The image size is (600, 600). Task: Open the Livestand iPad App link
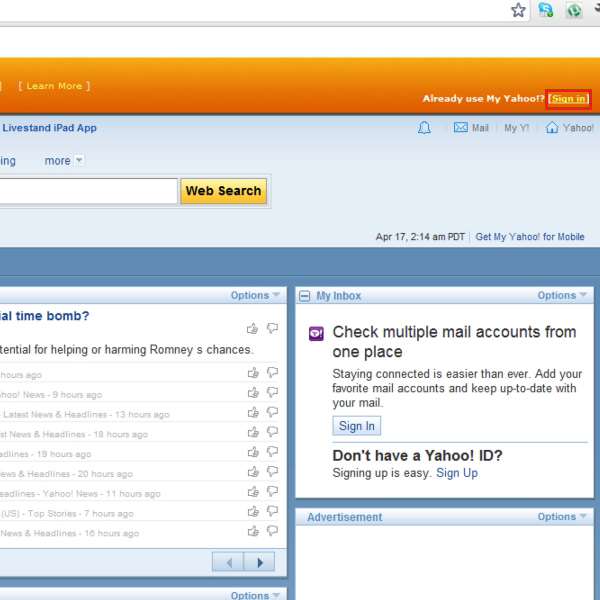[x=49, y=128]
